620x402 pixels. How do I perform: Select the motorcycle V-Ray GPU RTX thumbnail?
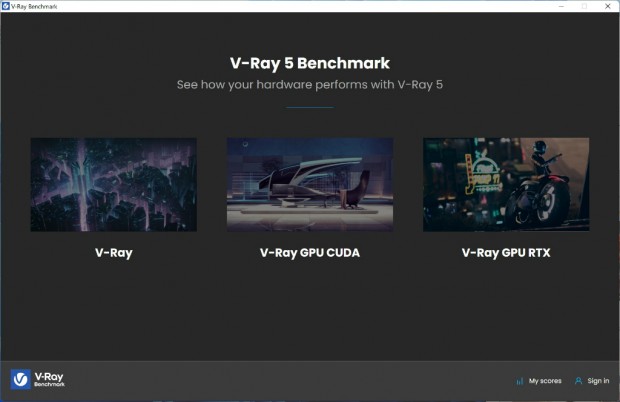click(x=506, y=185)
